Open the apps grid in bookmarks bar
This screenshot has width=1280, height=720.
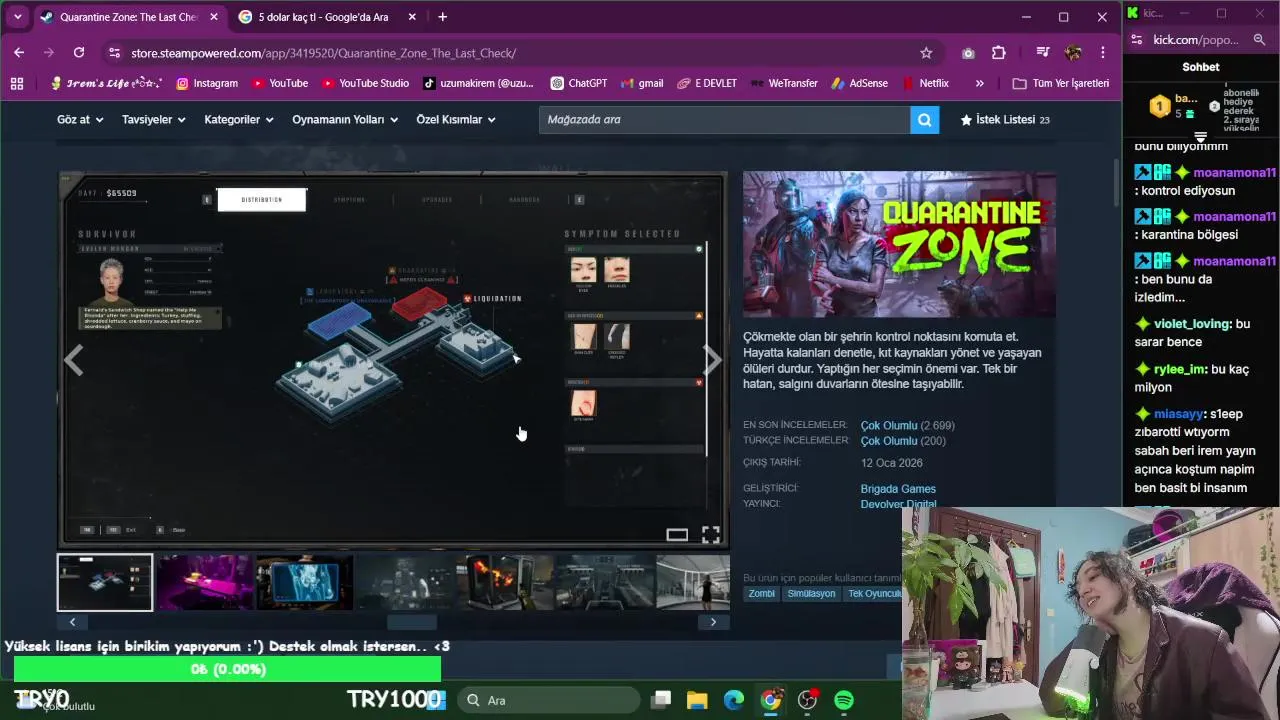[17, 83]
